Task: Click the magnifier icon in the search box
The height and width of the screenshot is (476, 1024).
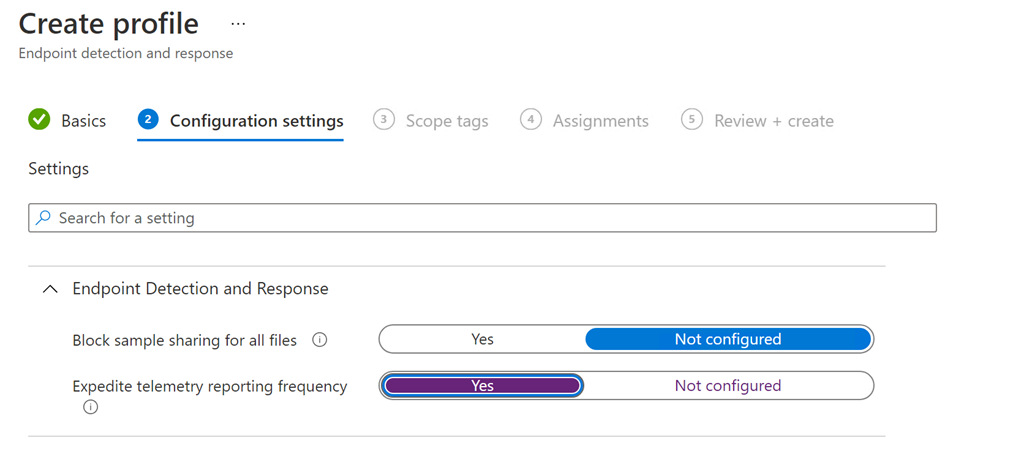Action: pyautogui.click(x=43, y=218)
